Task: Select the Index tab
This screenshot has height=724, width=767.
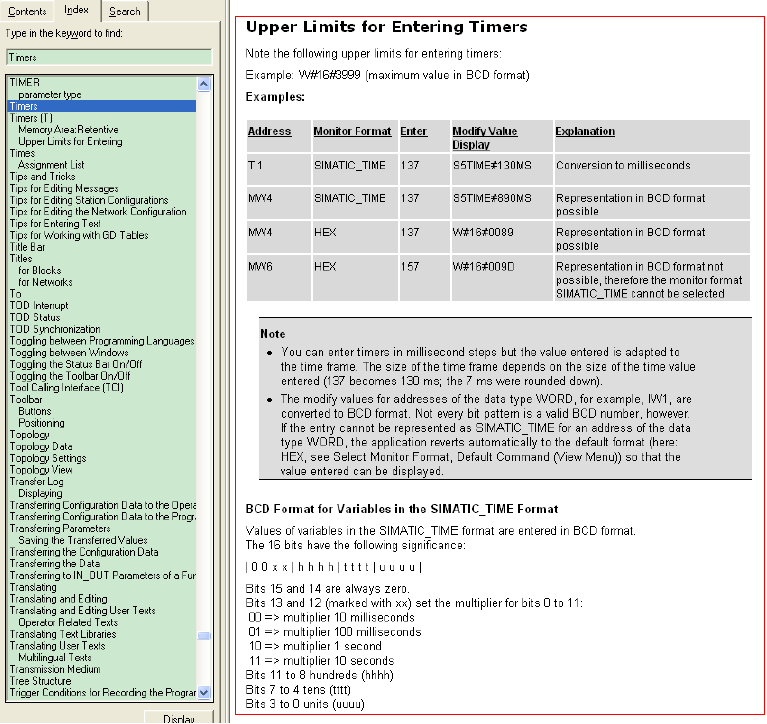Action: tap(76, 10)
